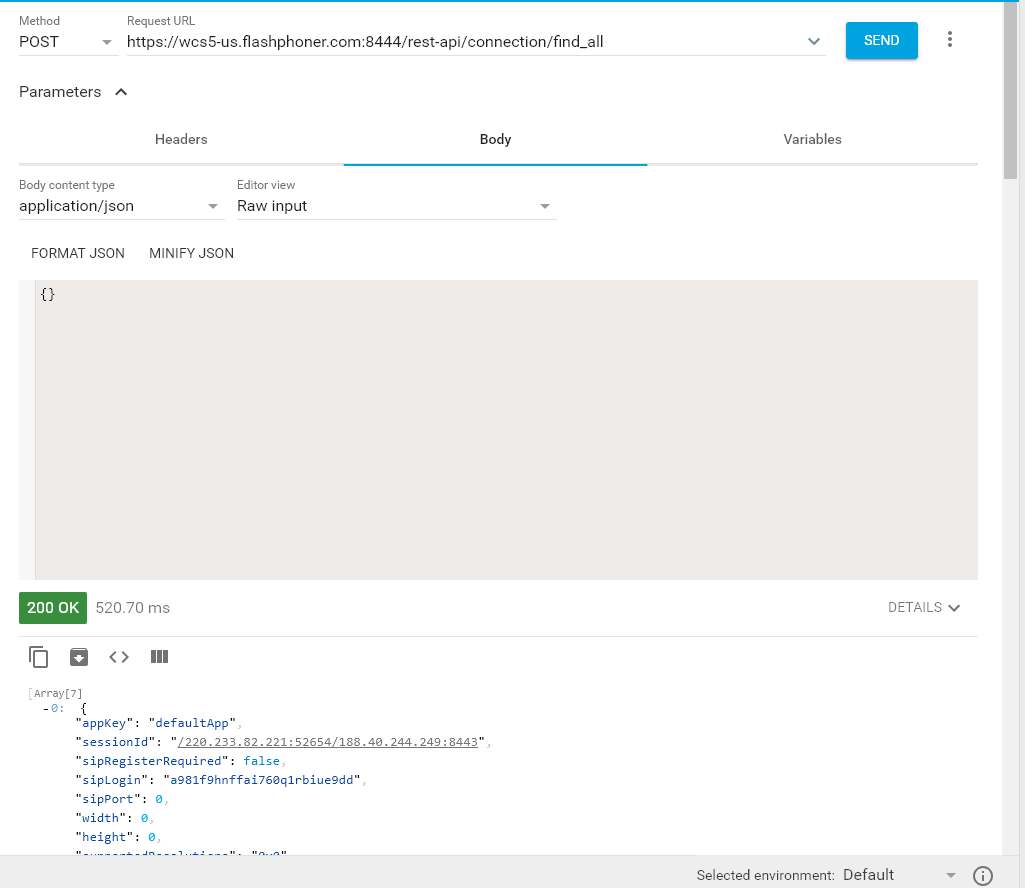Switch to the Variables tab
Screen dimensions: 1025x888
click(x=812, y=140)
